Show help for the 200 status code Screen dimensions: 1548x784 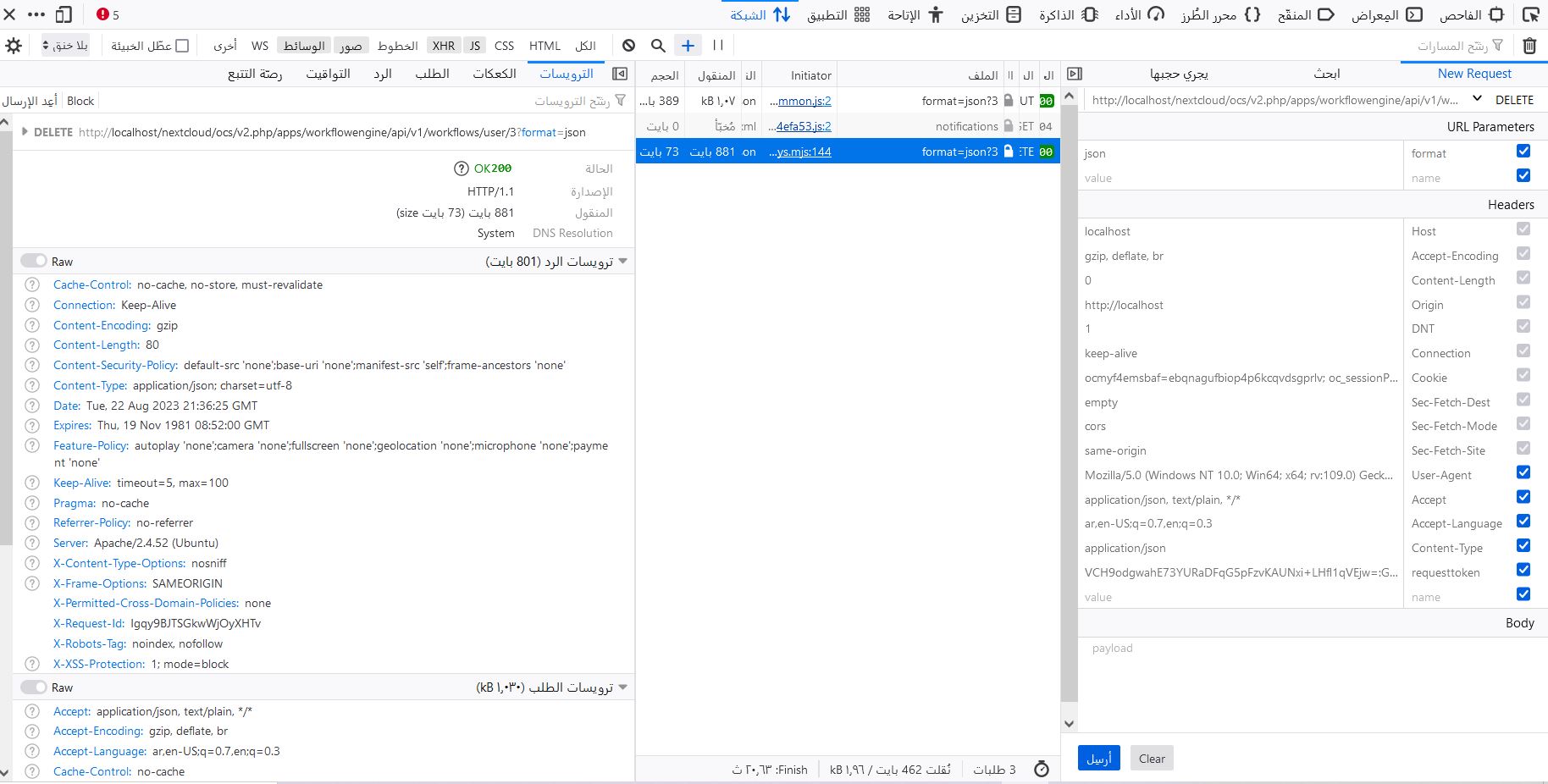(x=462, y=168)
